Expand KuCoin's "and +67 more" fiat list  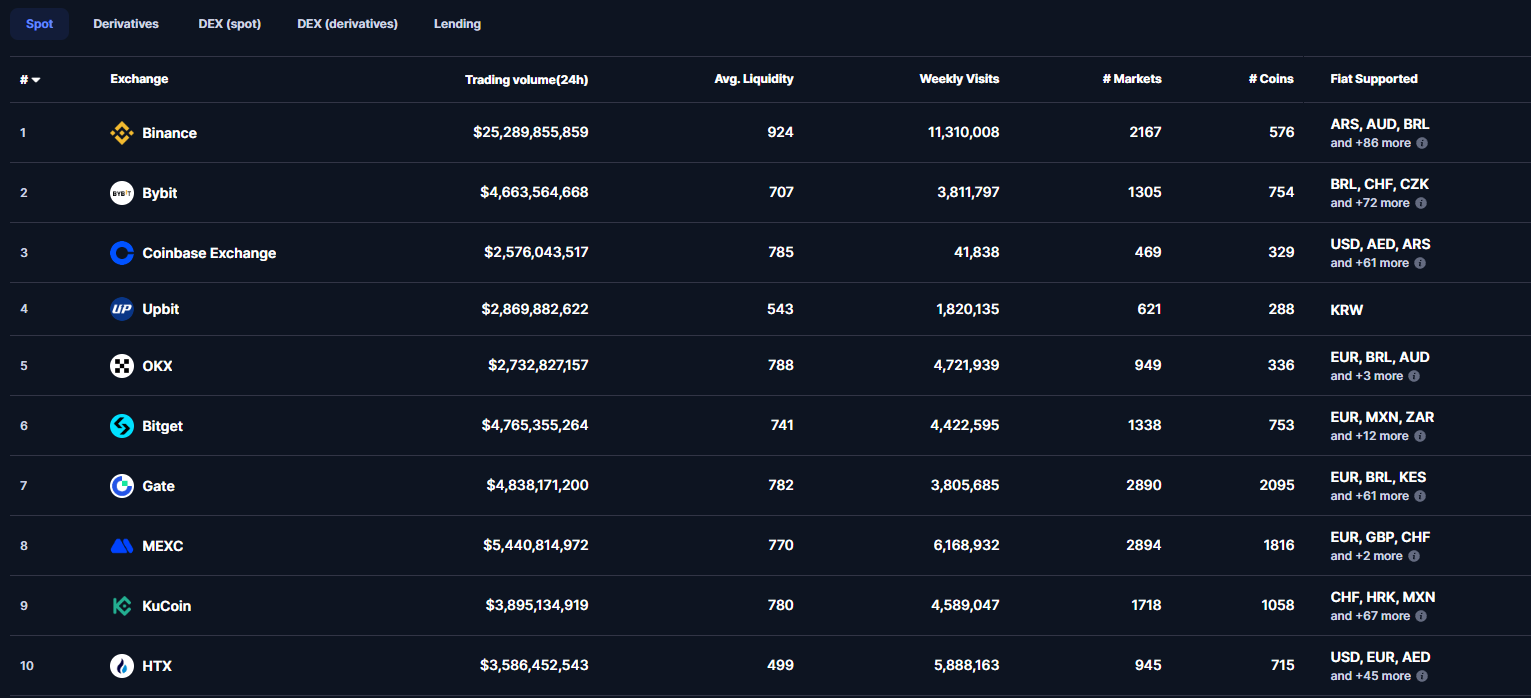(1369, 616)
